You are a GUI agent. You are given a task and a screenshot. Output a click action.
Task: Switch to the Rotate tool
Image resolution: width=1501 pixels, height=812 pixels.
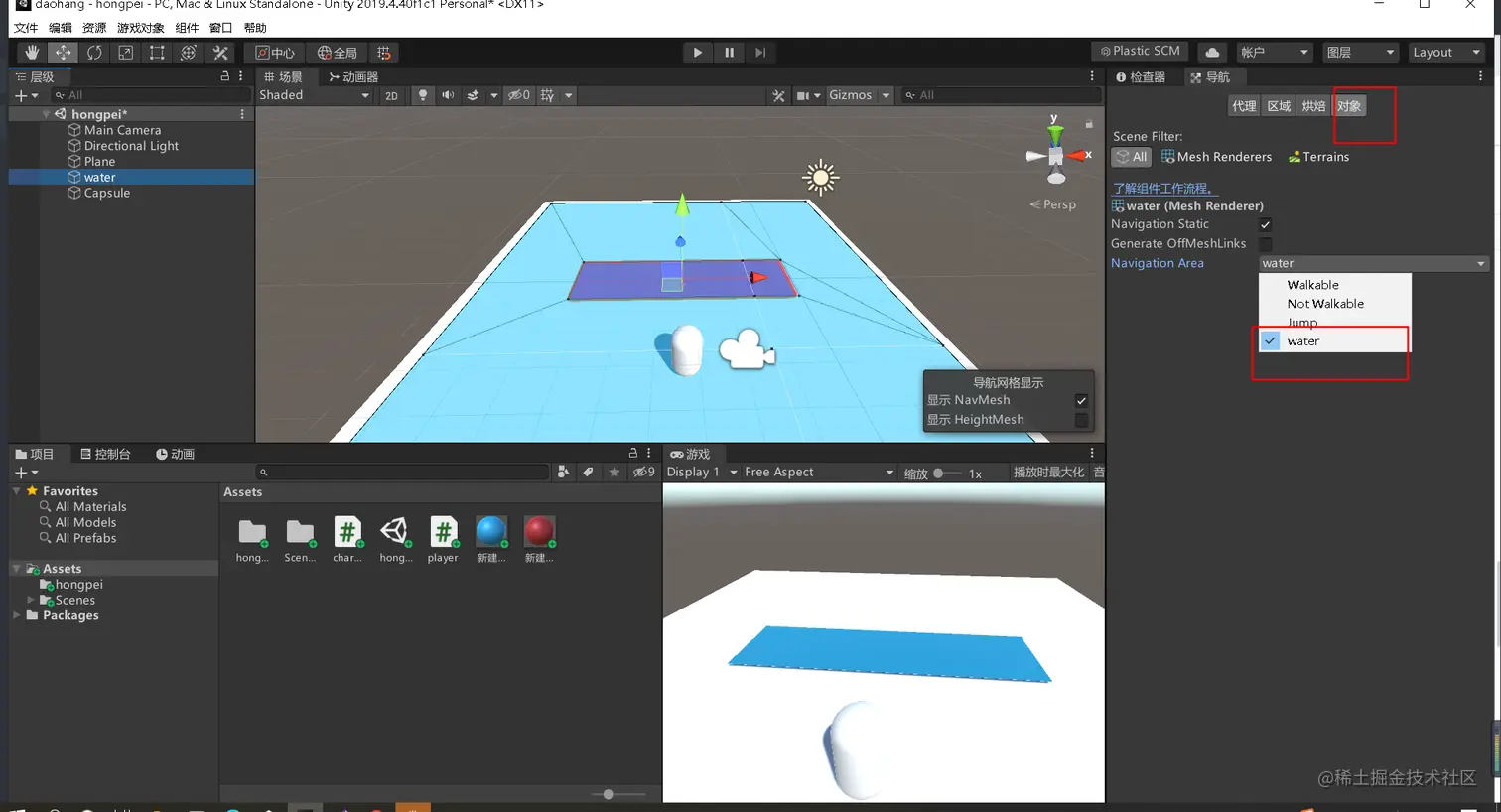pyautogui.click(x=94, y=53)
